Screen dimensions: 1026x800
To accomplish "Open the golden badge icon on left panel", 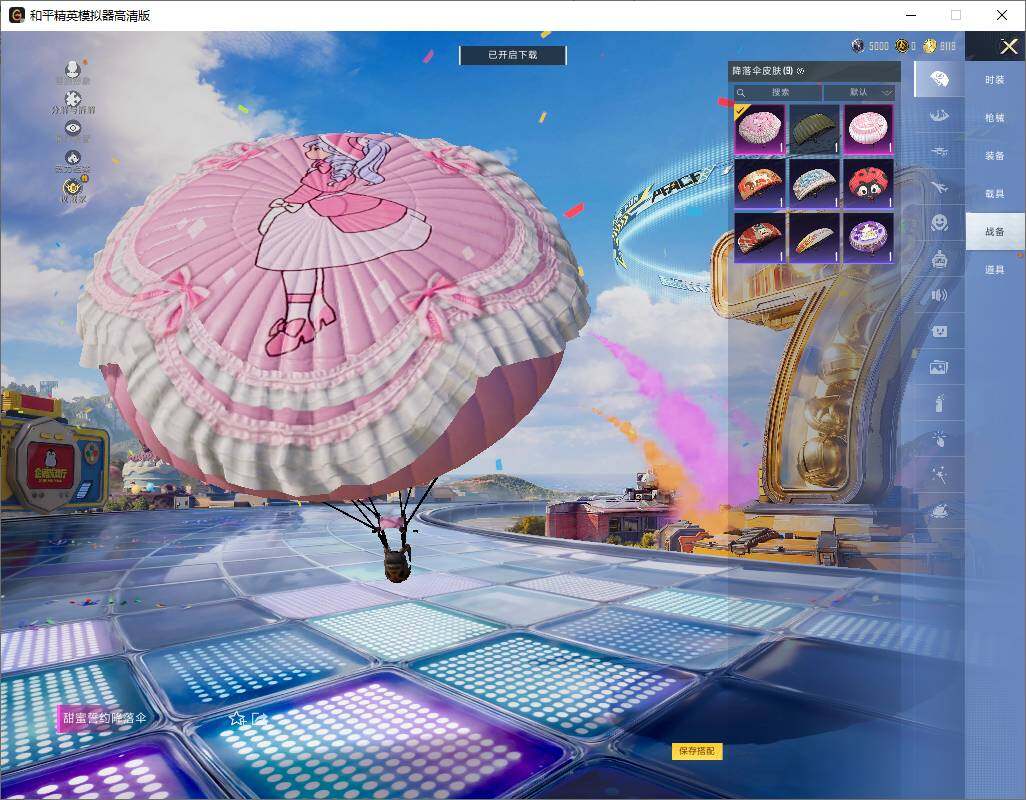I will coord(73,188).
